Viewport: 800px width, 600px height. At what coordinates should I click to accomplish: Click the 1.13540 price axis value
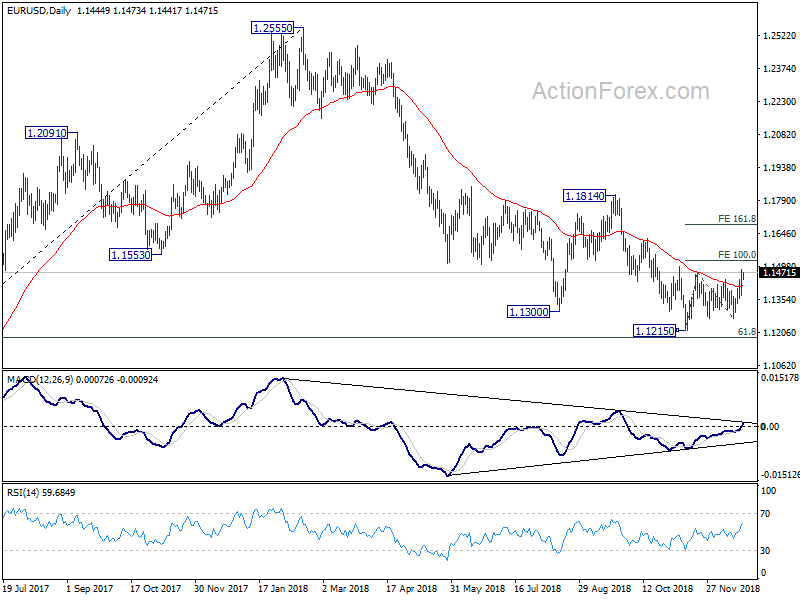(x=779, y=299)
